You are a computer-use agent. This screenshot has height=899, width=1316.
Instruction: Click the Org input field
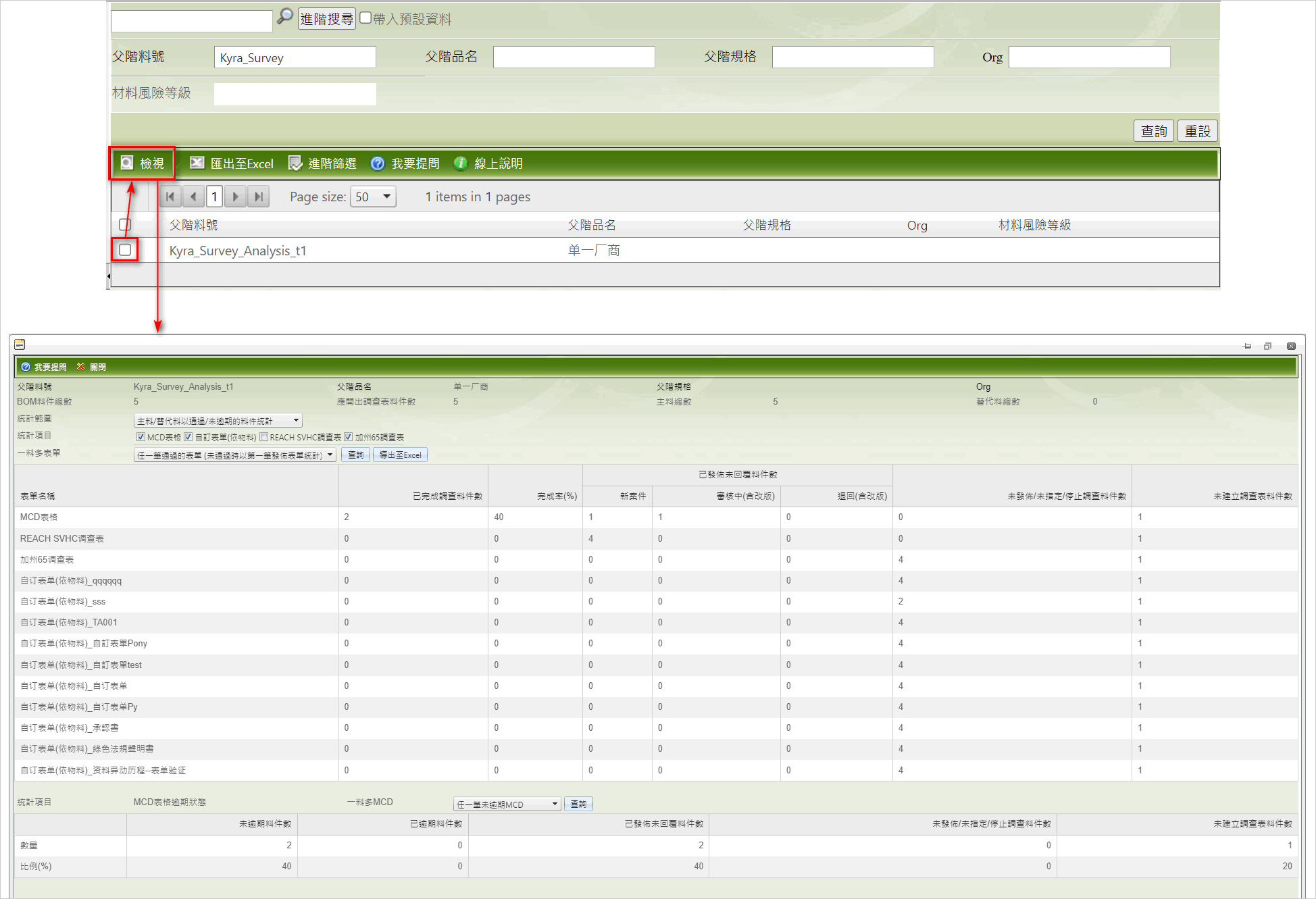coord(1090,57)
